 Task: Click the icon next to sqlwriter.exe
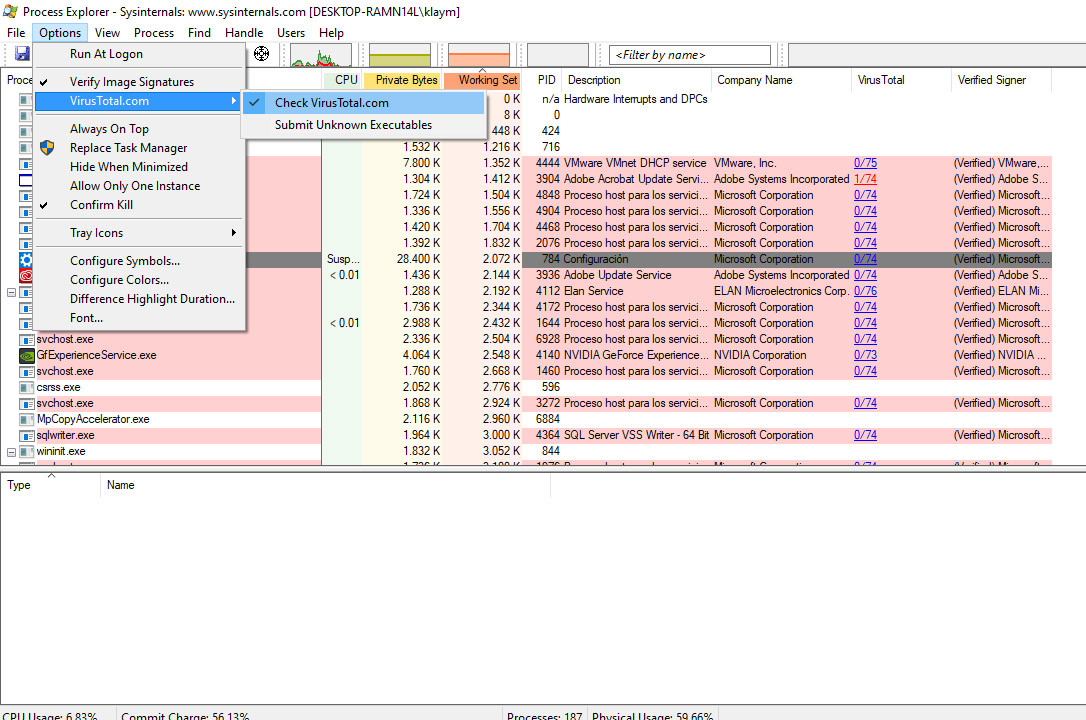[26, 435]
